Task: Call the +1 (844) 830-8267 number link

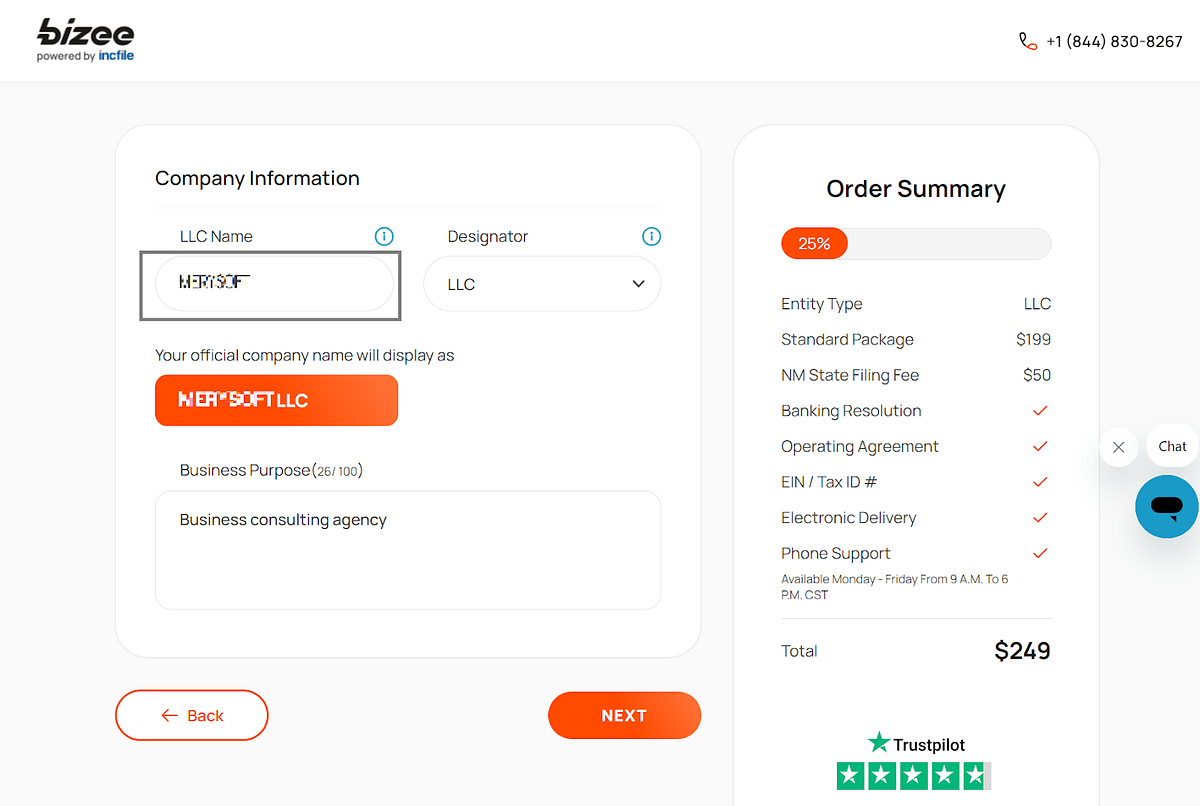Action: tap(1114, 41)
